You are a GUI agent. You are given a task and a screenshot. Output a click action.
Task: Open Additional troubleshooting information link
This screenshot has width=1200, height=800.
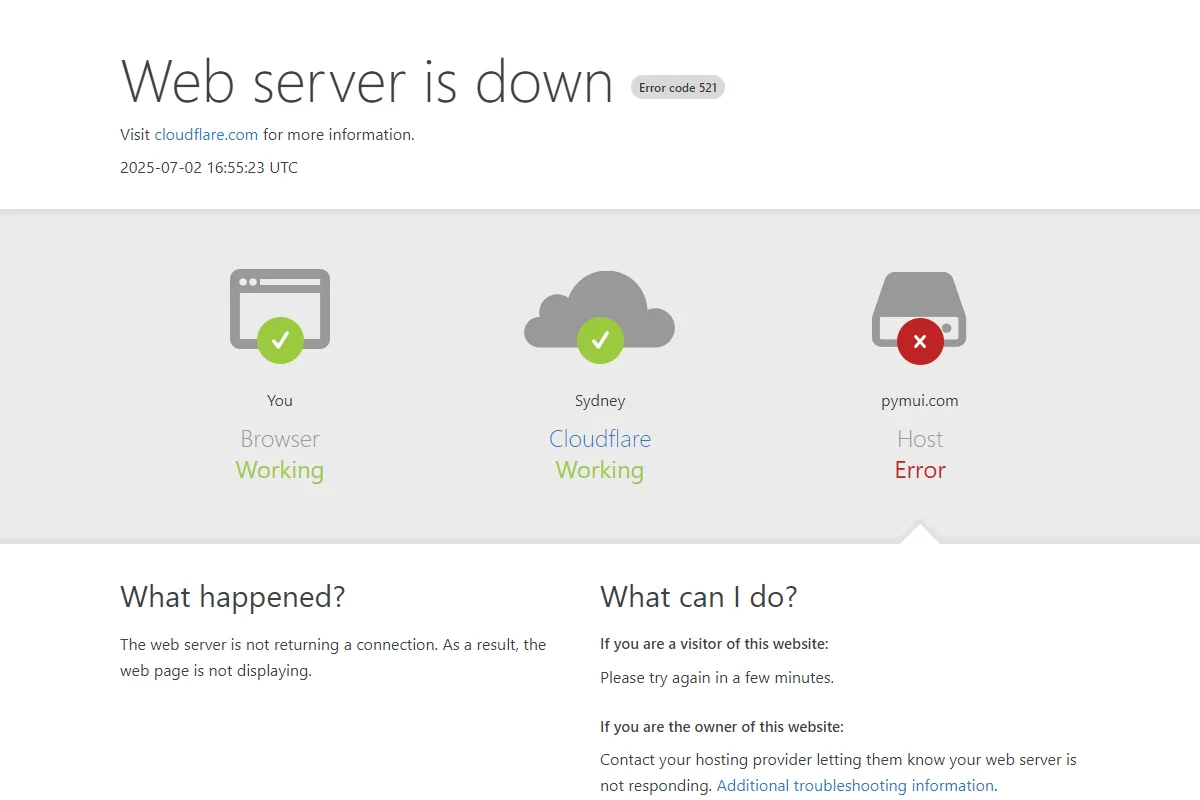click(855, 786)
